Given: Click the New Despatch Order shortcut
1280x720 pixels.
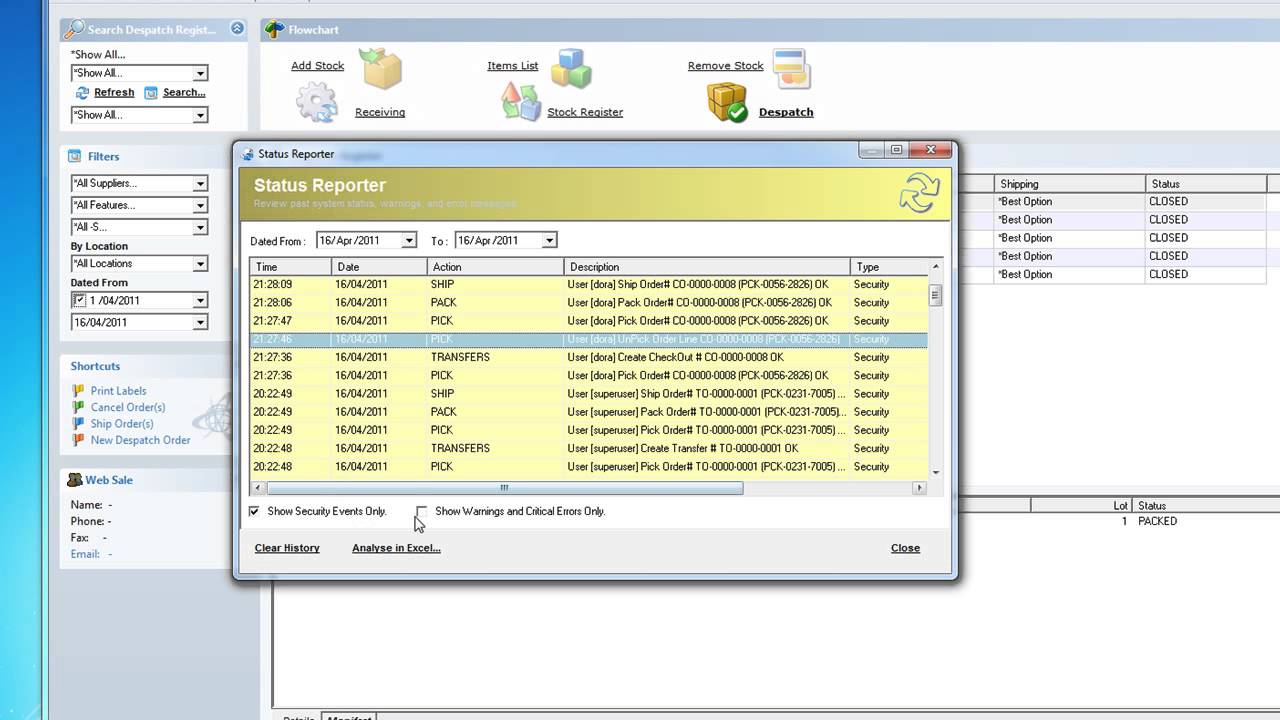Looking at the screenshot, I should tap(140, 440).
